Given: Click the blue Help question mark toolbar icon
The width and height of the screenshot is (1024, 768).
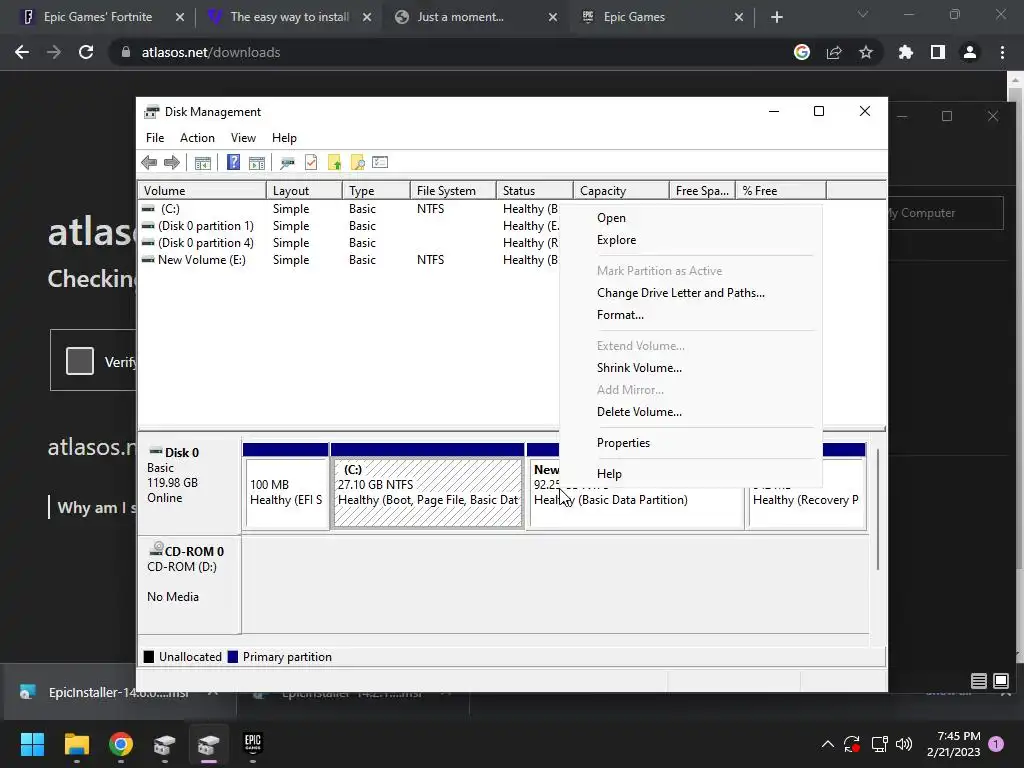Looking at the screenshot, I should pyautogui.click(x=233, y=163).
